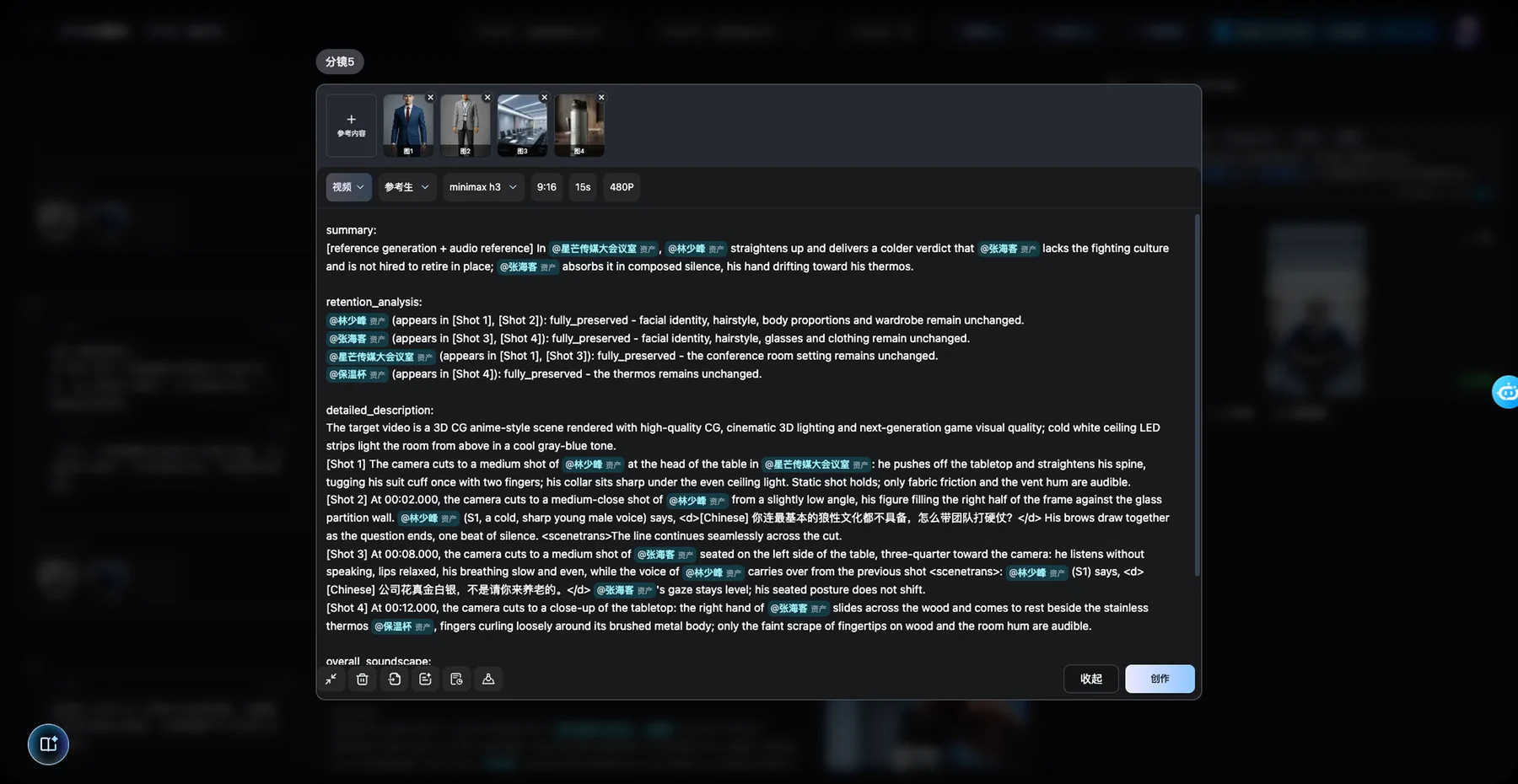Click the "overall_soundscape:" heading text

[379, 662]
